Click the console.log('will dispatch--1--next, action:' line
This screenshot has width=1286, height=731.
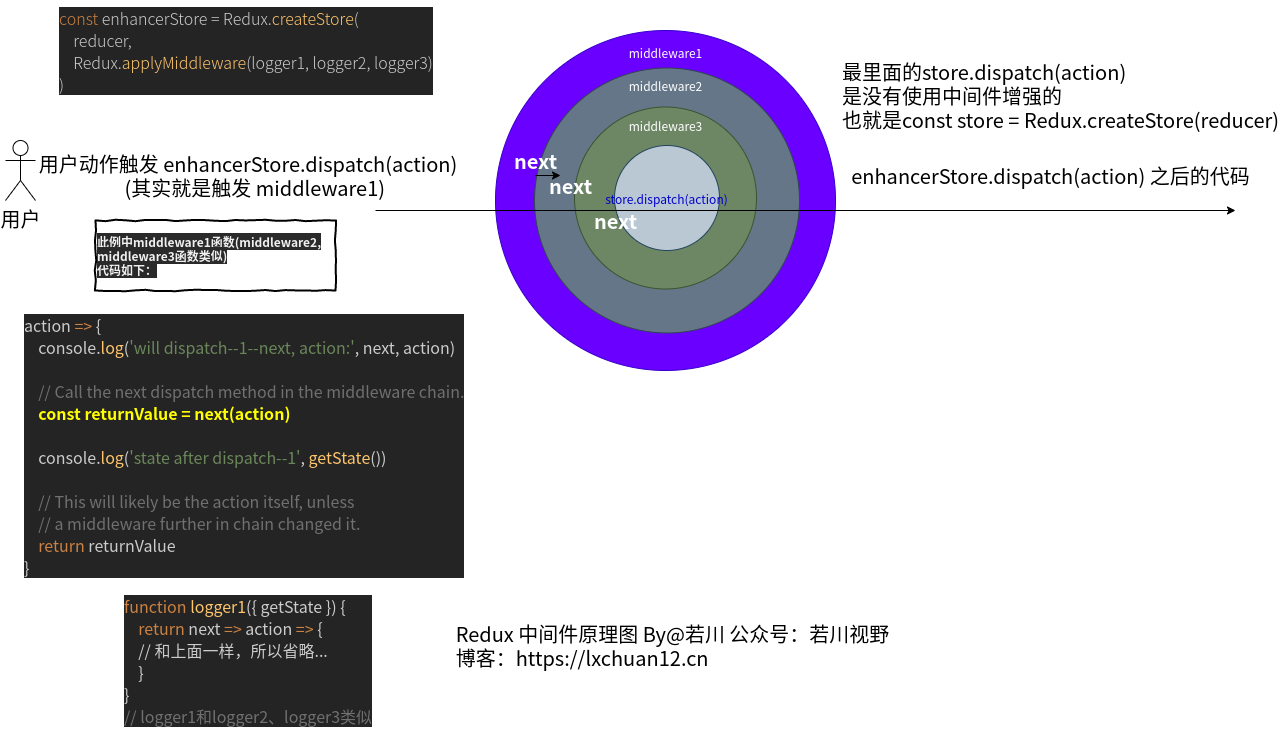pyautogui.click(x=246, y=348)
